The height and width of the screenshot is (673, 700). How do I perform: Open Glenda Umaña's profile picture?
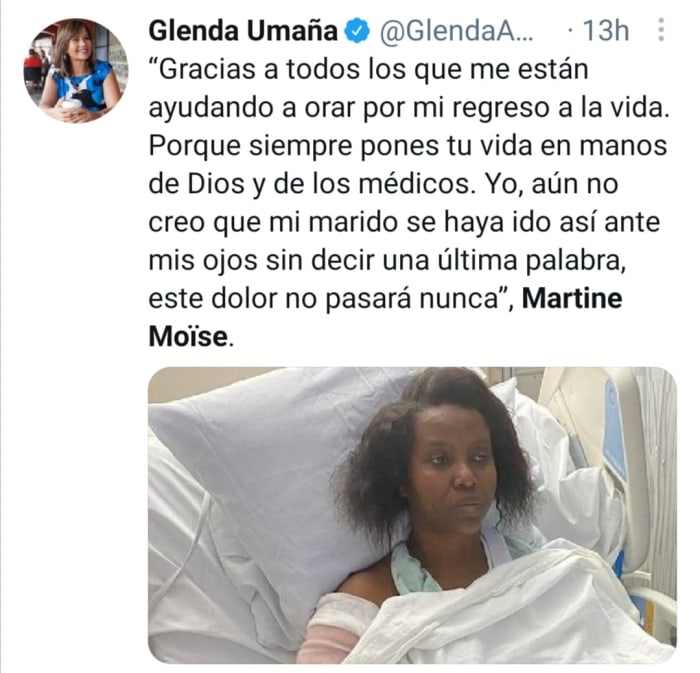[x=76, y=71]
